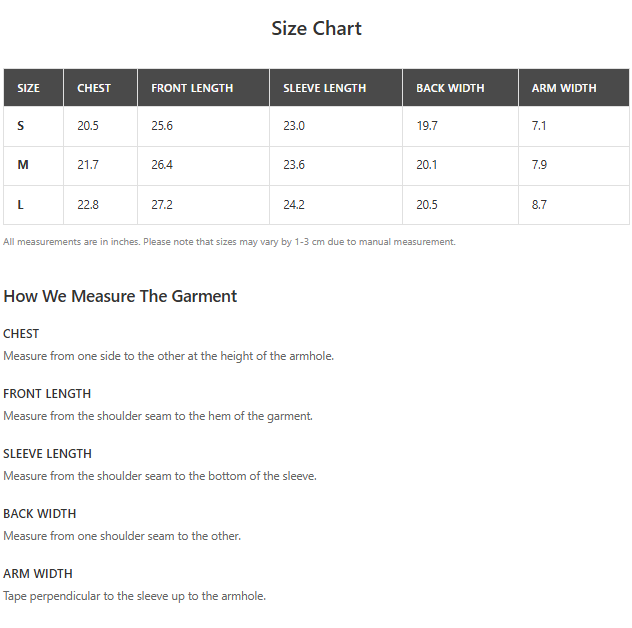
Task: Click the BACK WIDTH column header
Action: coord(450,88)
